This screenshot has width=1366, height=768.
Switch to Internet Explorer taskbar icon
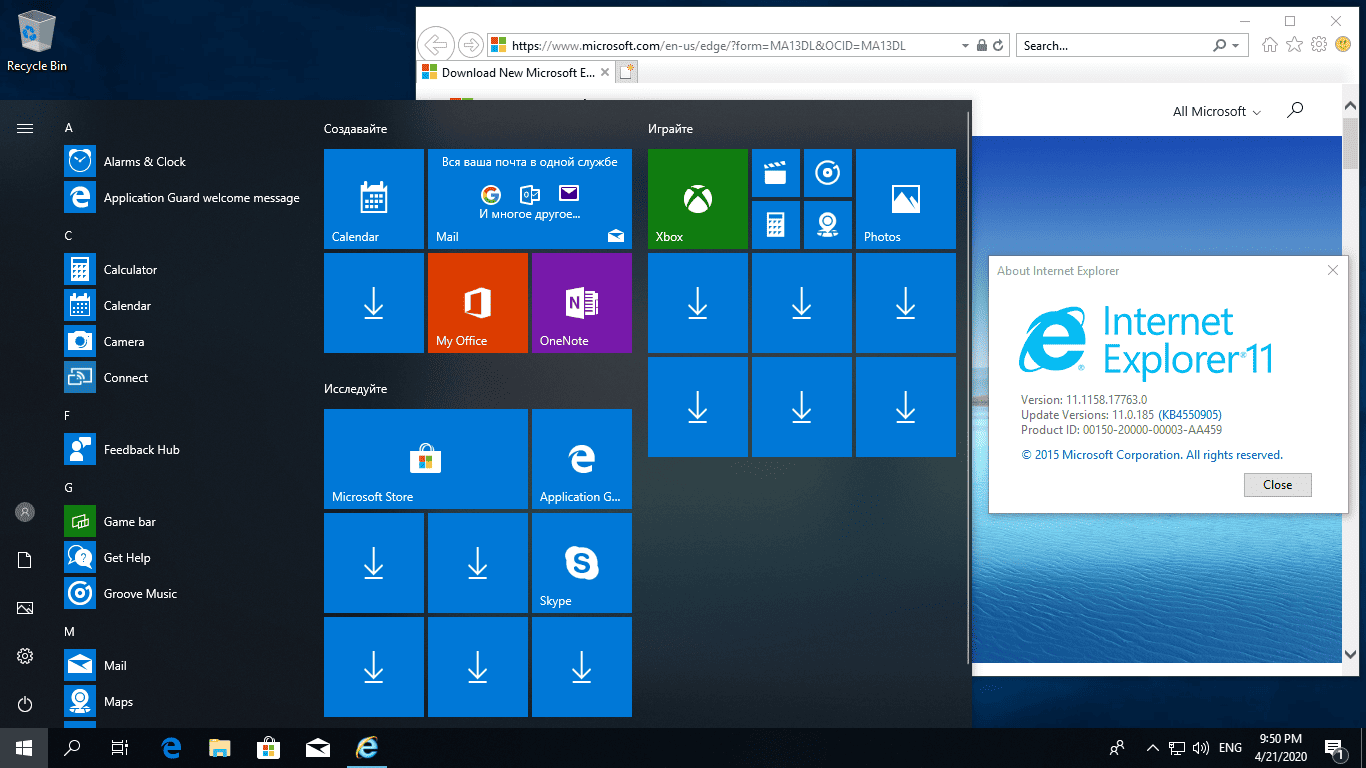coord(367,748)
